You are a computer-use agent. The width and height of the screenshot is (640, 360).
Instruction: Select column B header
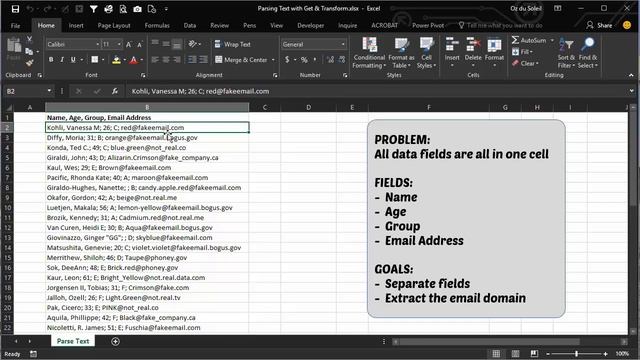coord(147,107)
